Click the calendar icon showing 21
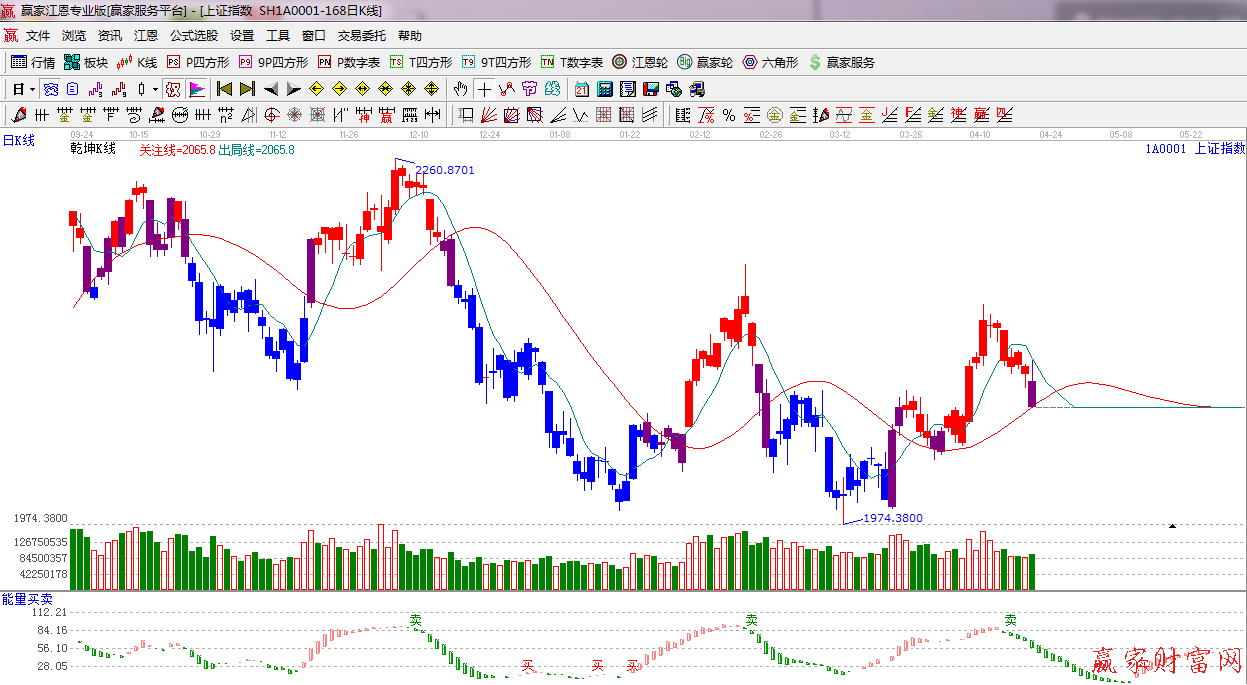Screen dimensions: 1247x685 tap(582, 89)
